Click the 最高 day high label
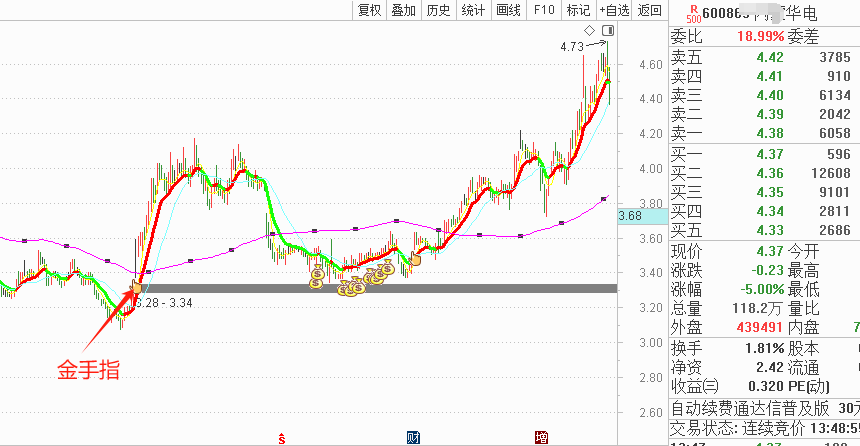 803,270
